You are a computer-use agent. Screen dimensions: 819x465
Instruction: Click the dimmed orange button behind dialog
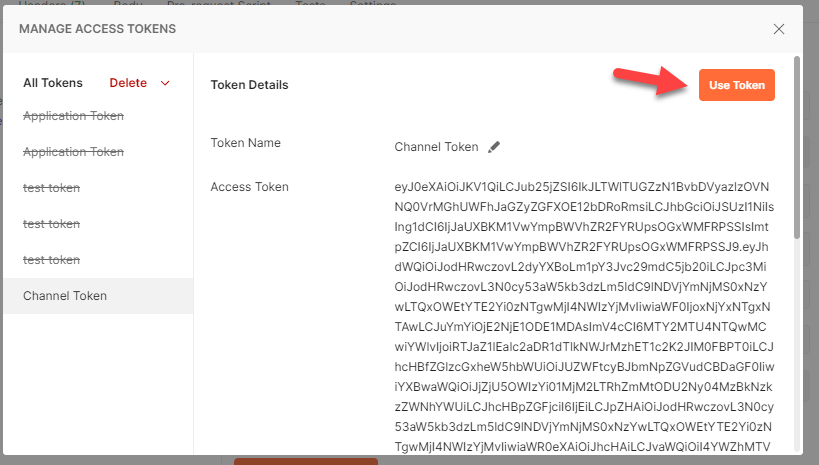click(305, 461)
